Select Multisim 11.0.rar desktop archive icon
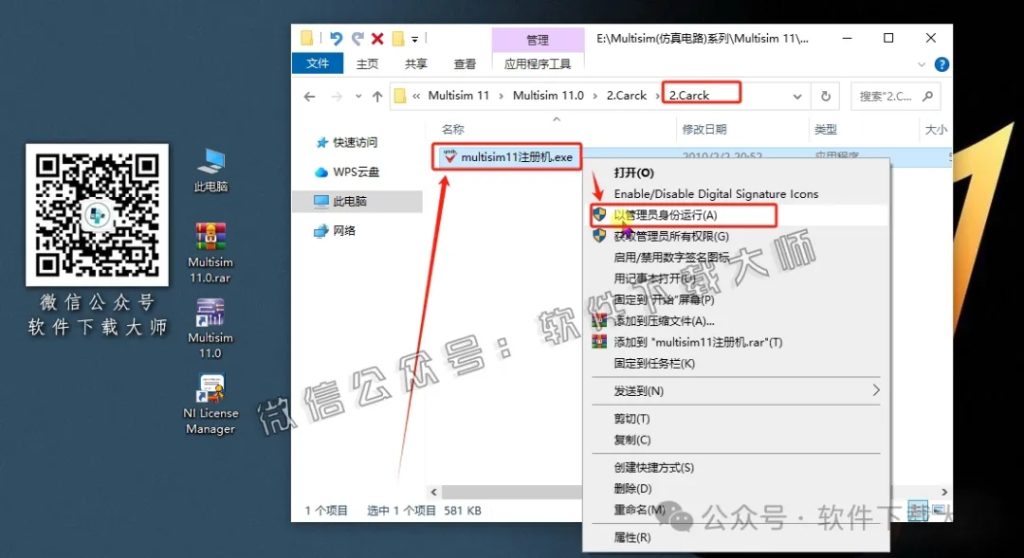Screen dimensions: 1024x558 coord(210,252)
